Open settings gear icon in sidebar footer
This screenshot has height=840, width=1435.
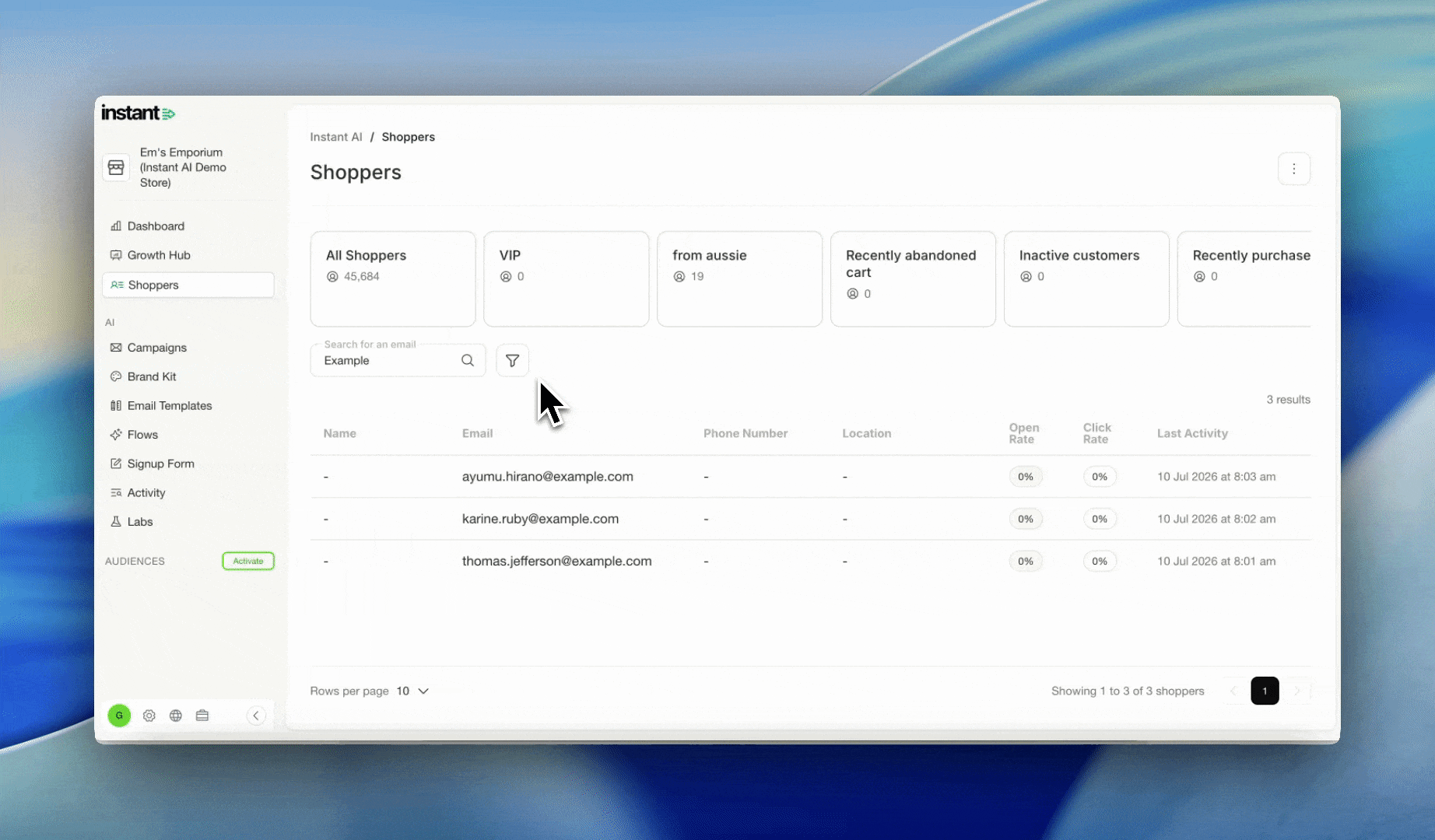149,716
